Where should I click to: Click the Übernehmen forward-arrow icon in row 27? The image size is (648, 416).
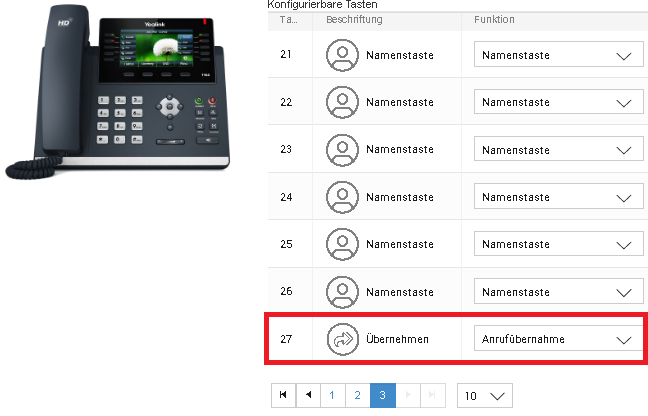pyautogui.click(x=342, y=339)
